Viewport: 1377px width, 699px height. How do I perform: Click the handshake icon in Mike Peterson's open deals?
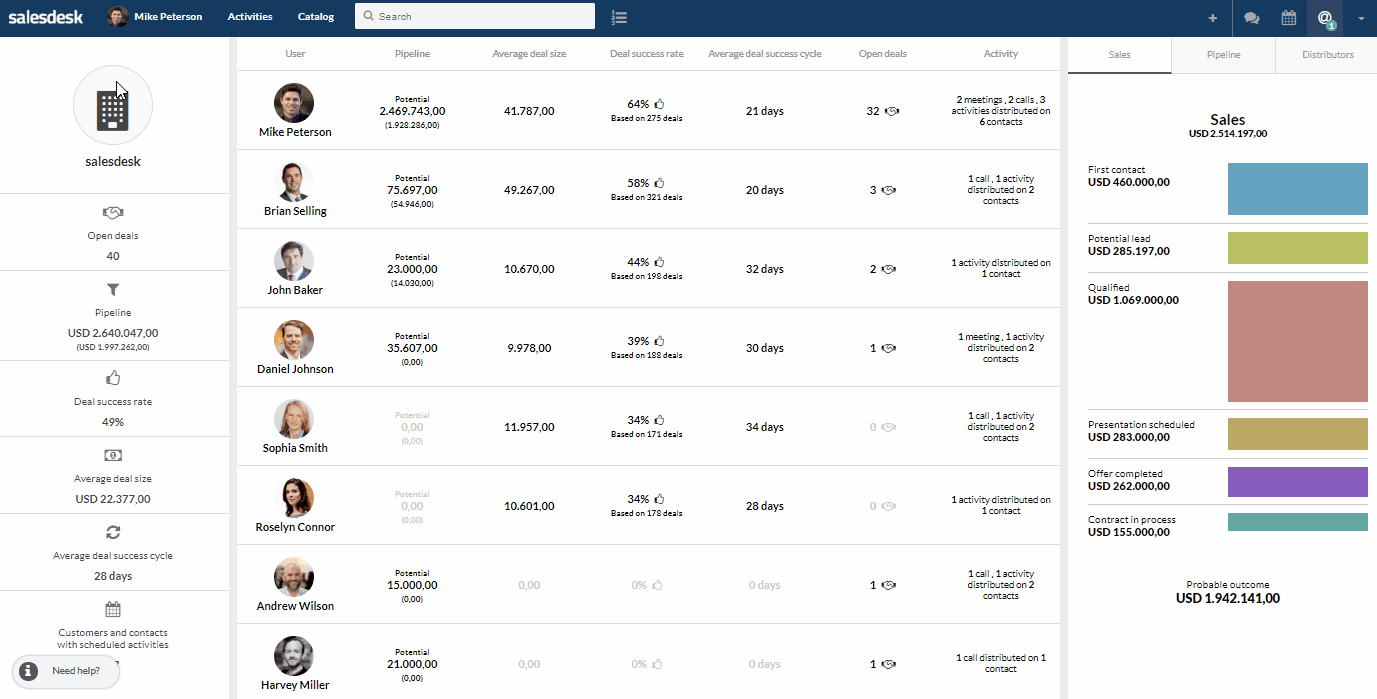892,112
